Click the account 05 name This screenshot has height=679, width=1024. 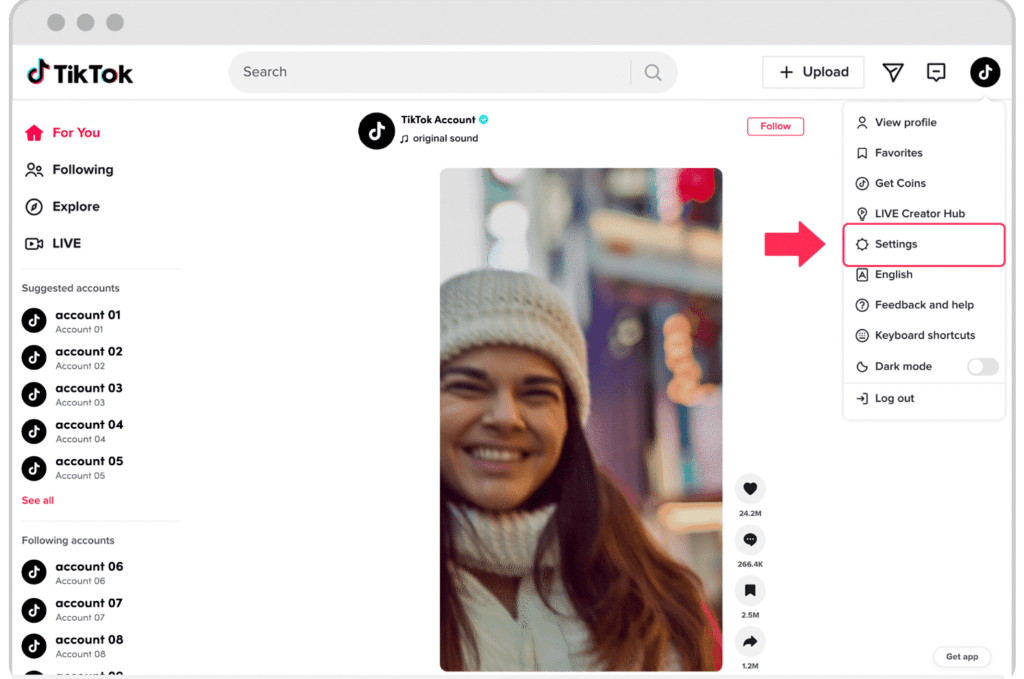(89, 461)
